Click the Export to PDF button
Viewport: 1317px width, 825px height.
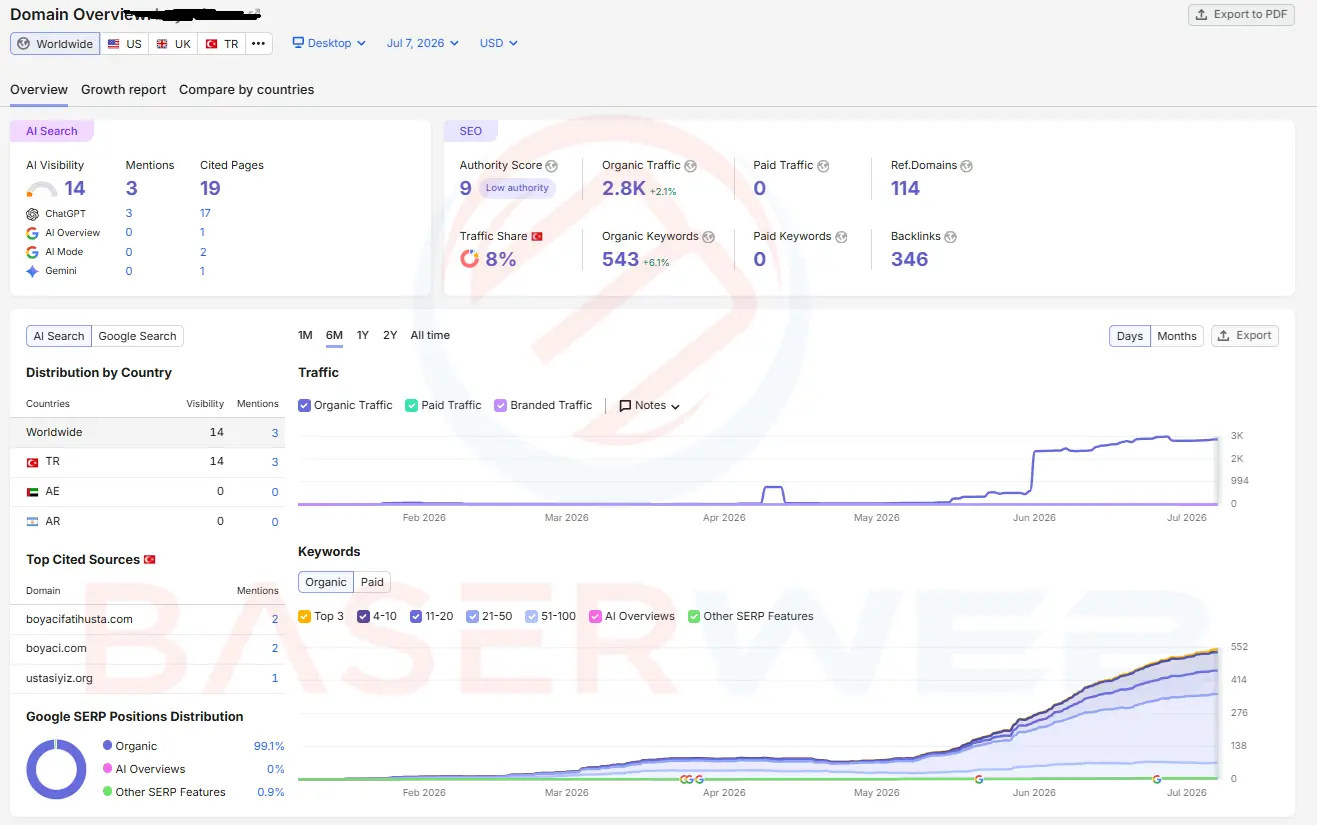point(1241,15)
